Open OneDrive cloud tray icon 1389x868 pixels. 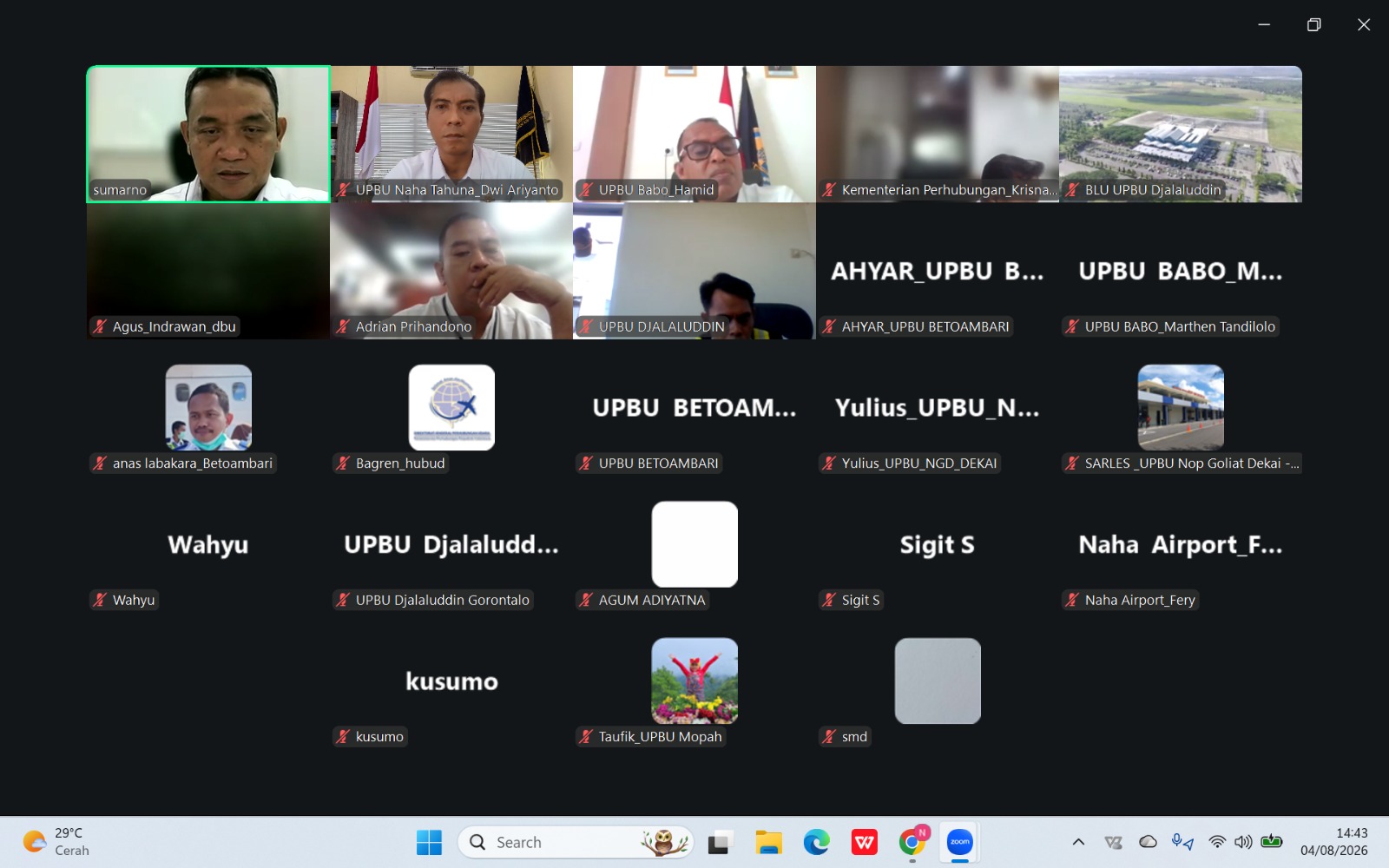pos(1148,842)
